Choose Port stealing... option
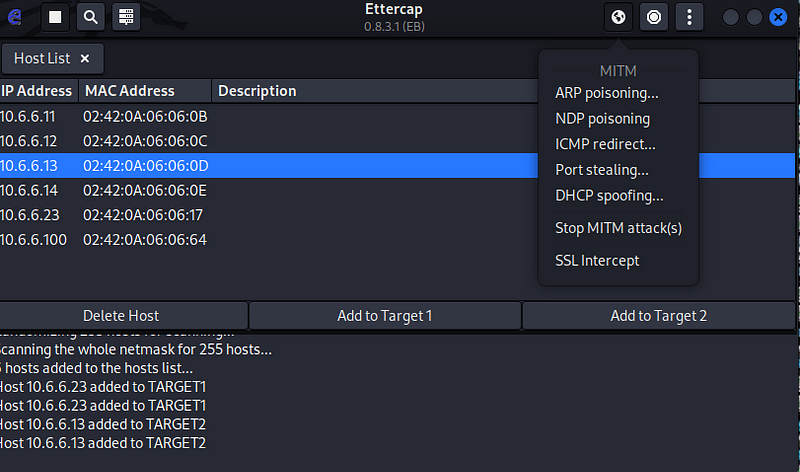This screenshot has width=800, height=472. [602, 169]
